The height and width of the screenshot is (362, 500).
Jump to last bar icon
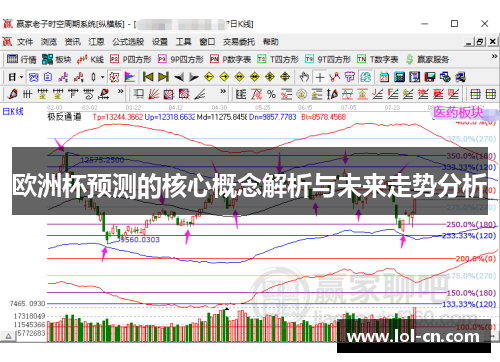163,77
